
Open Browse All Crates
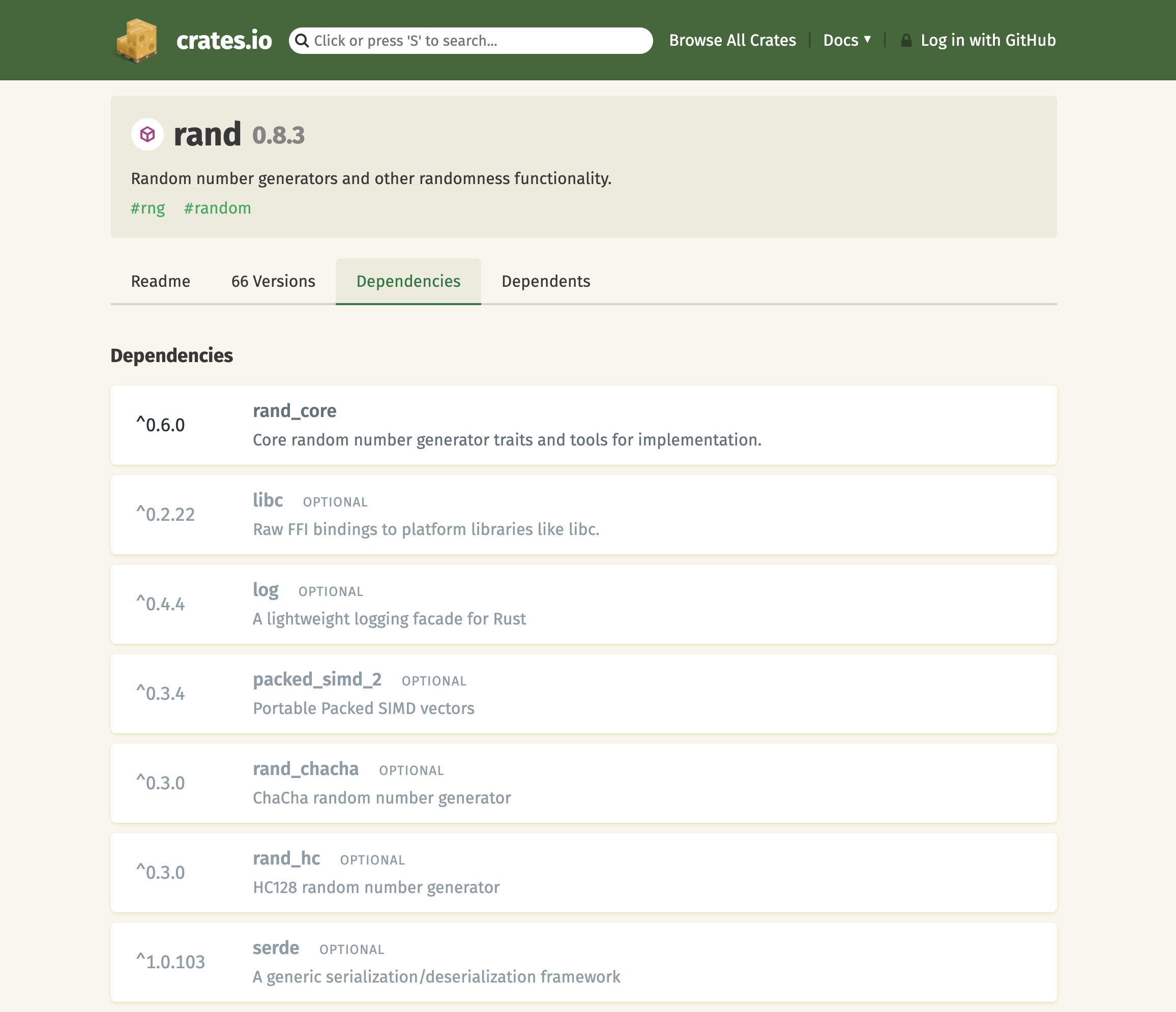point(732,40)
